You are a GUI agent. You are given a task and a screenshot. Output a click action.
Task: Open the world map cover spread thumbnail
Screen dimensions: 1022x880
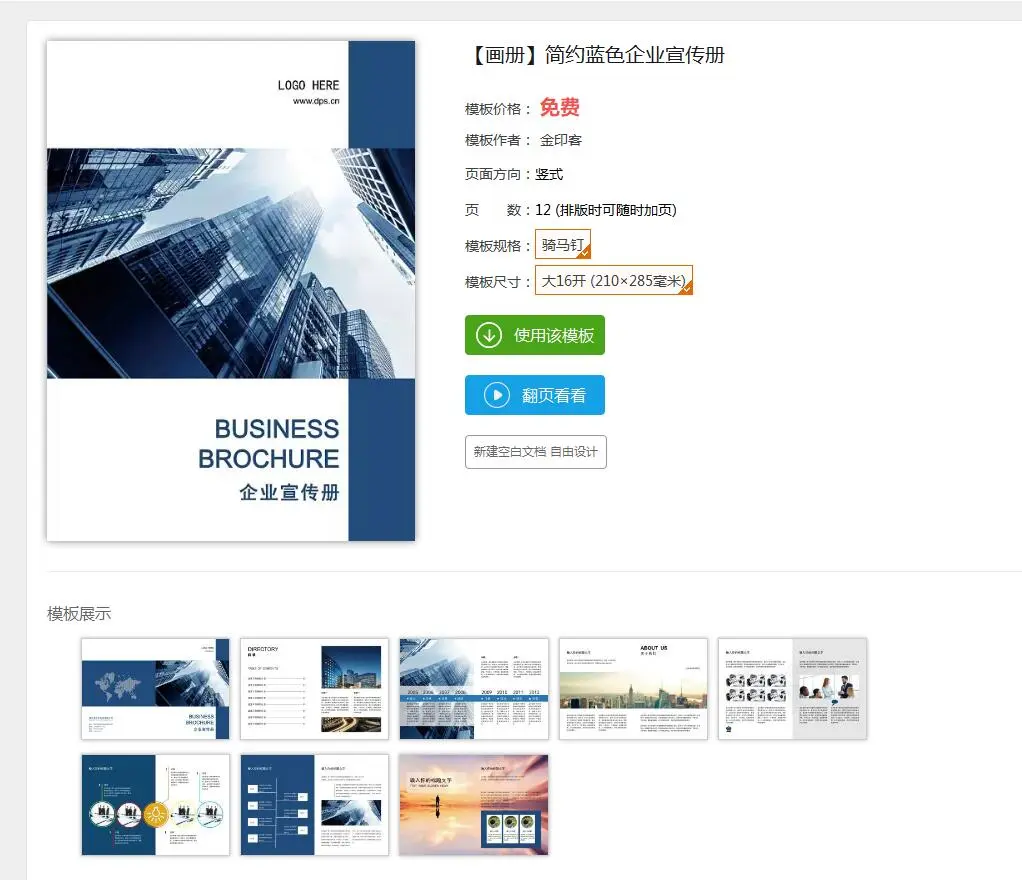click(155, 688)
